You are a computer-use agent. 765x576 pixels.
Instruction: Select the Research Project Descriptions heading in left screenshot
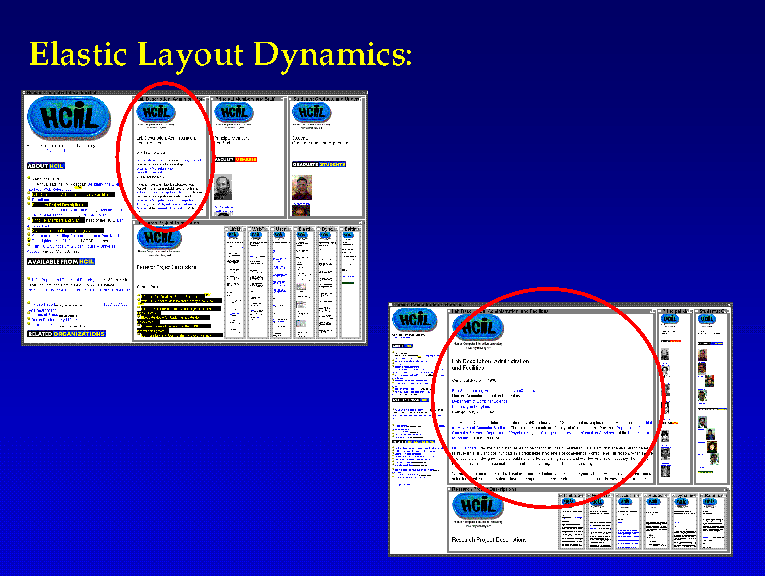coord(167,267)
